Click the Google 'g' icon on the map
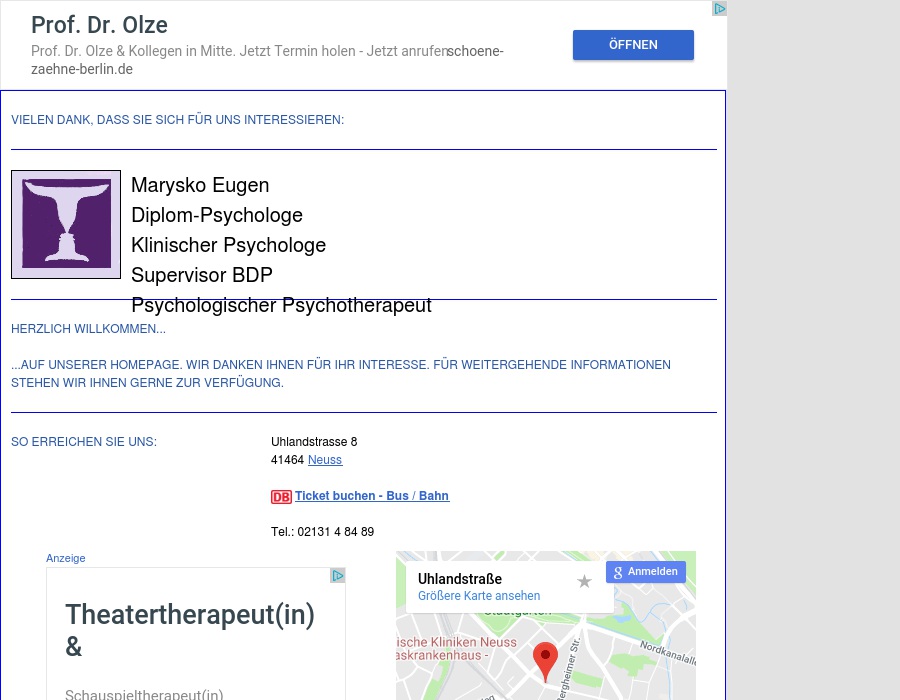This screenshot has height=700, width=900. click(618, 572)
